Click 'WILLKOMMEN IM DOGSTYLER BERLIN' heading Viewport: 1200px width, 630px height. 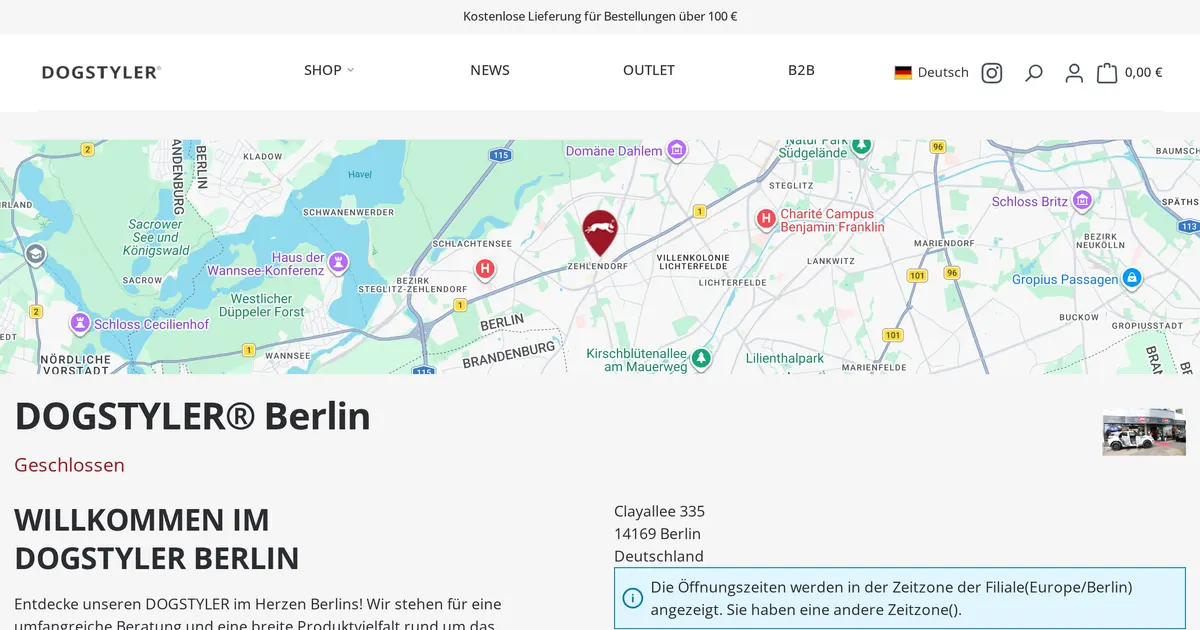pos(157,539)
